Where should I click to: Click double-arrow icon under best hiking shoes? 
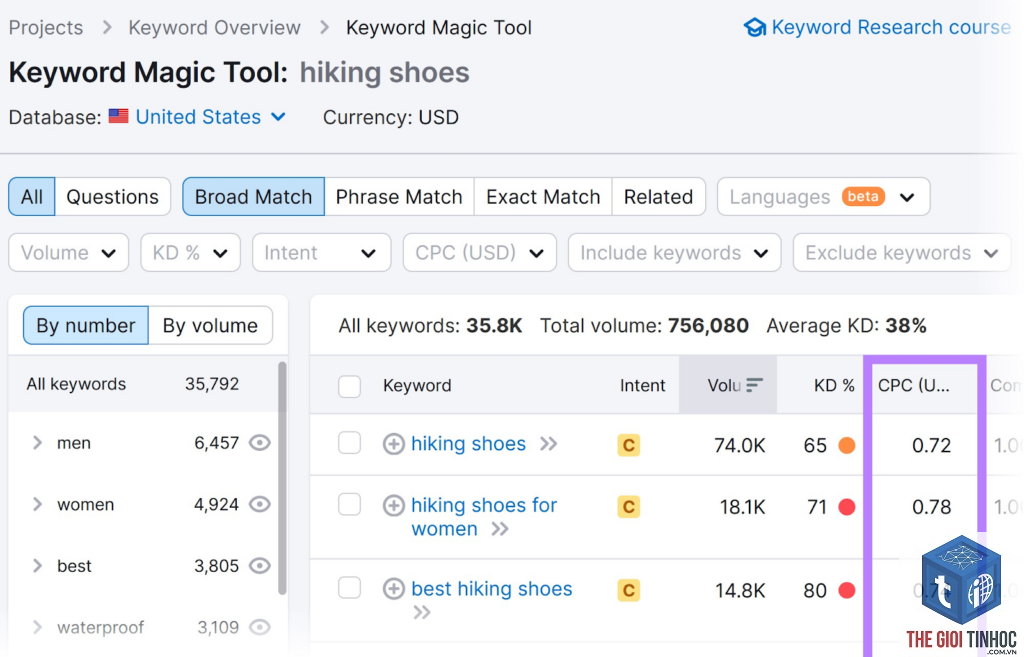422,613
